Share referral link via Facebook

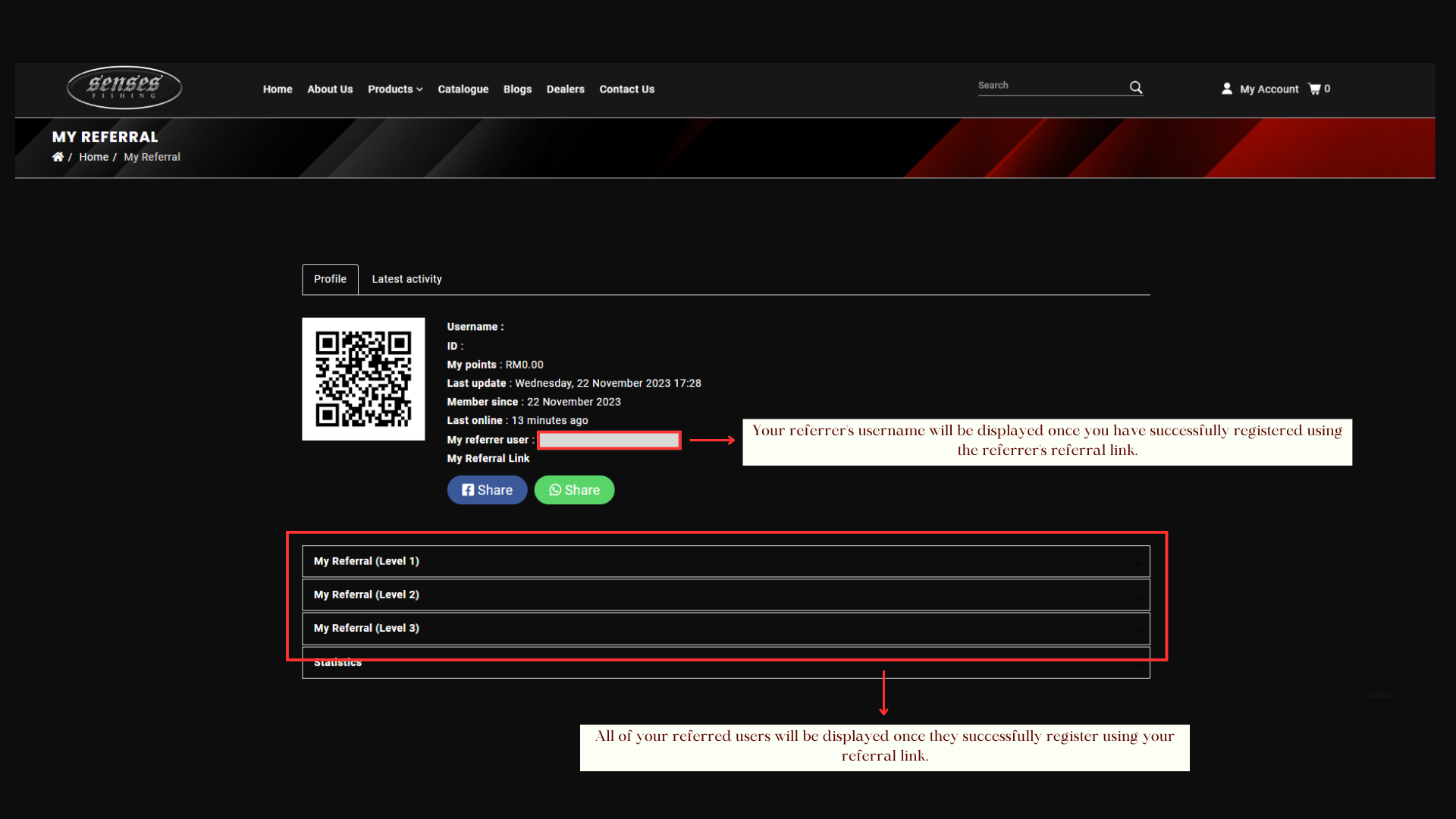[x=487, y=490]
